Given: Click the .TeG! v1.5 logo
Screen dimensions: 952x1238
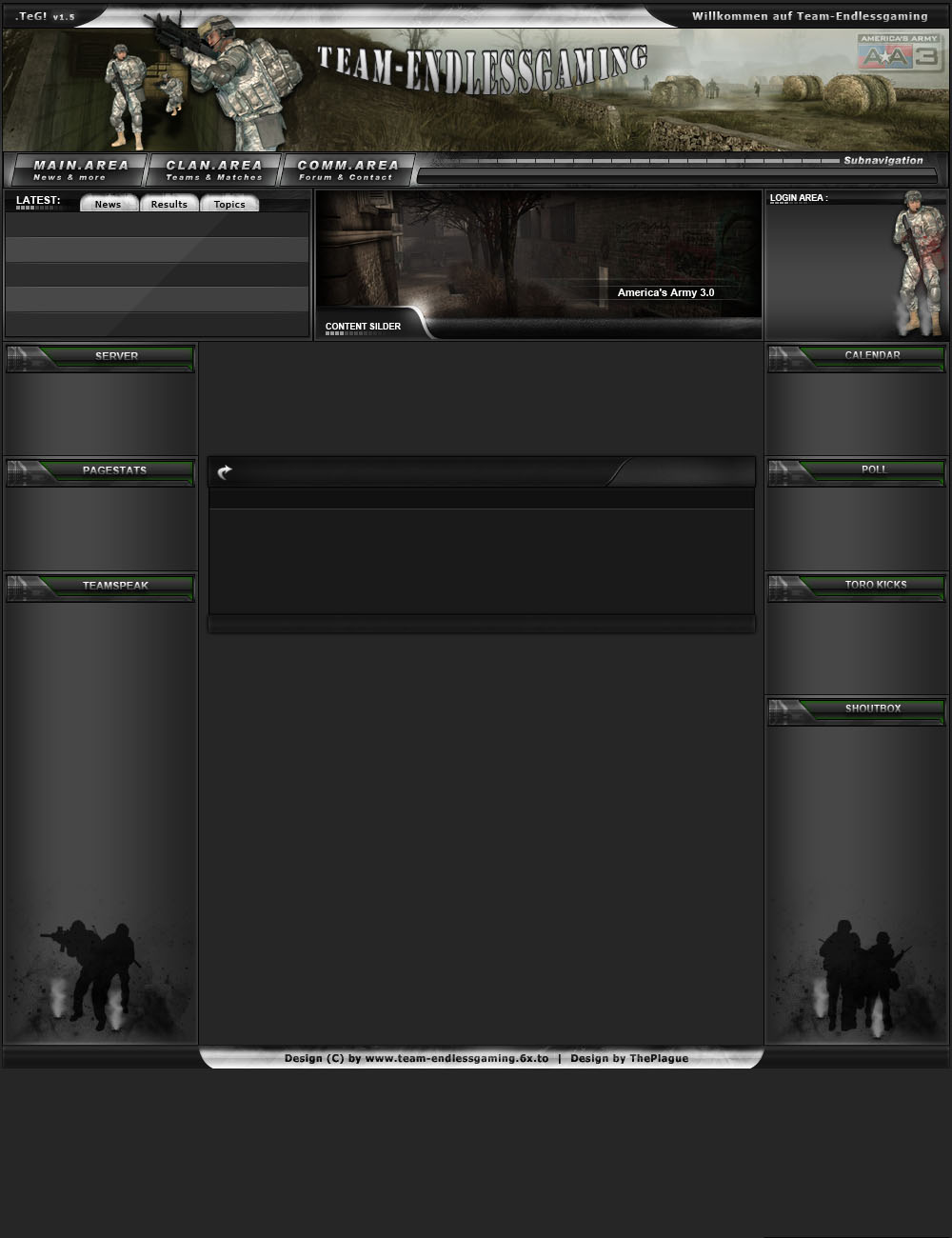Looking at the screenshot, I should 45,16.
